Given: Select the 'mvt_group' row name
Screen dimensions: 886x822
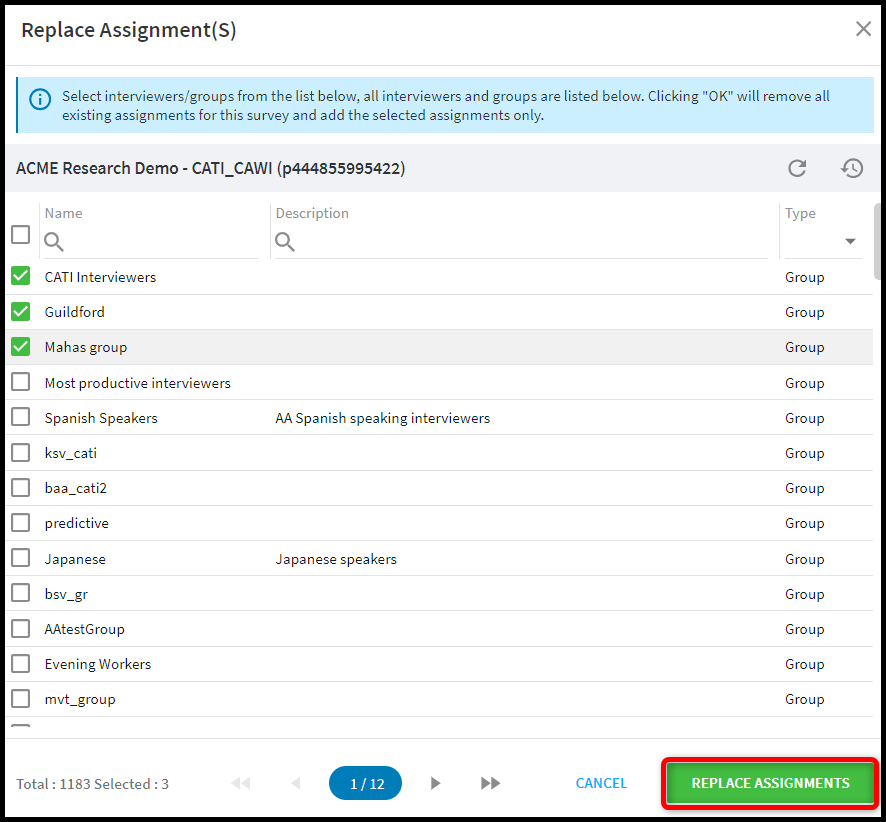Looking at the screenshot, I should point(80,699).
